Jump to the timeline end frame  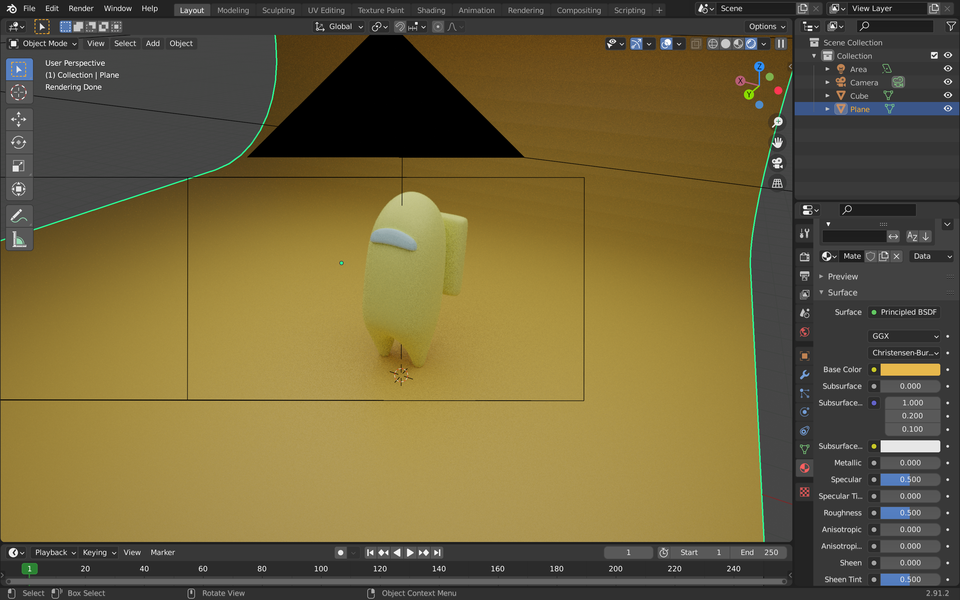point(437,552)
